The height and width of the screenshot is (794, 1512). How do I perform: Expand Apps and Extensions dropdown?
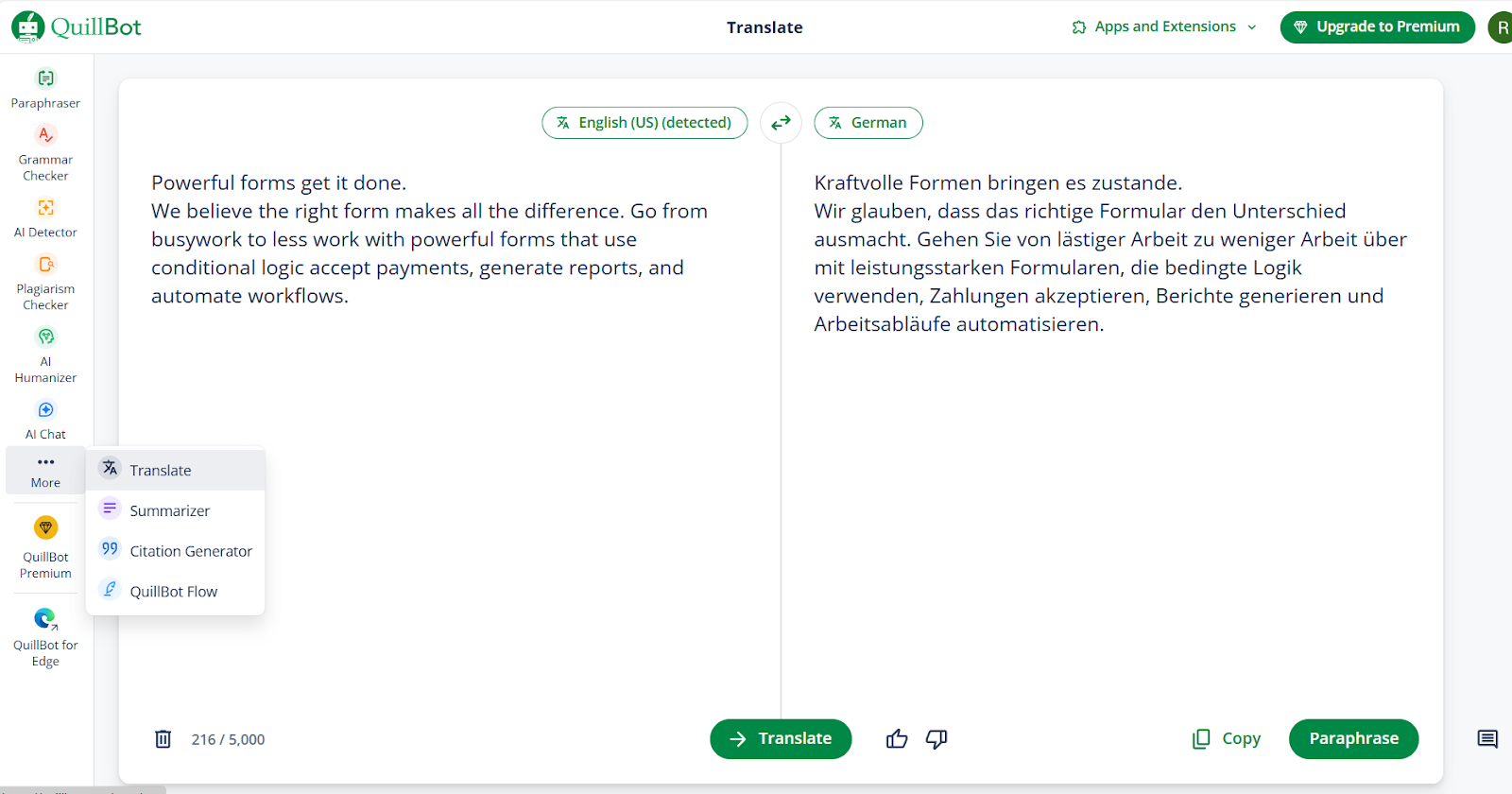pos(1164,26)
